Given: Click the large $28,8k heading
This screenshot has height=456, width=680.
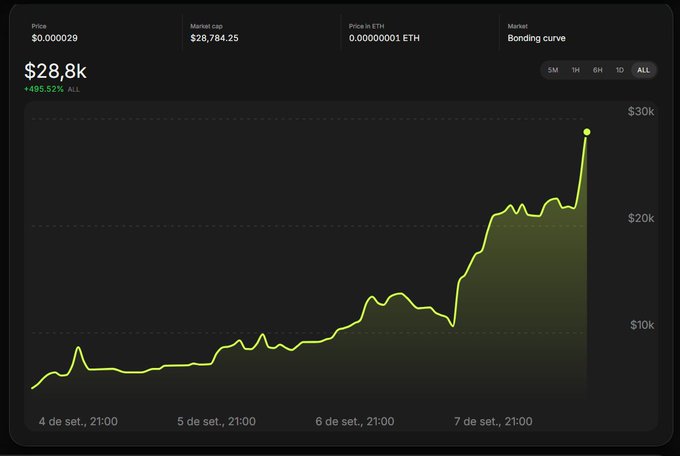Looking at the screenshot, I should click(x=56, y=71).
